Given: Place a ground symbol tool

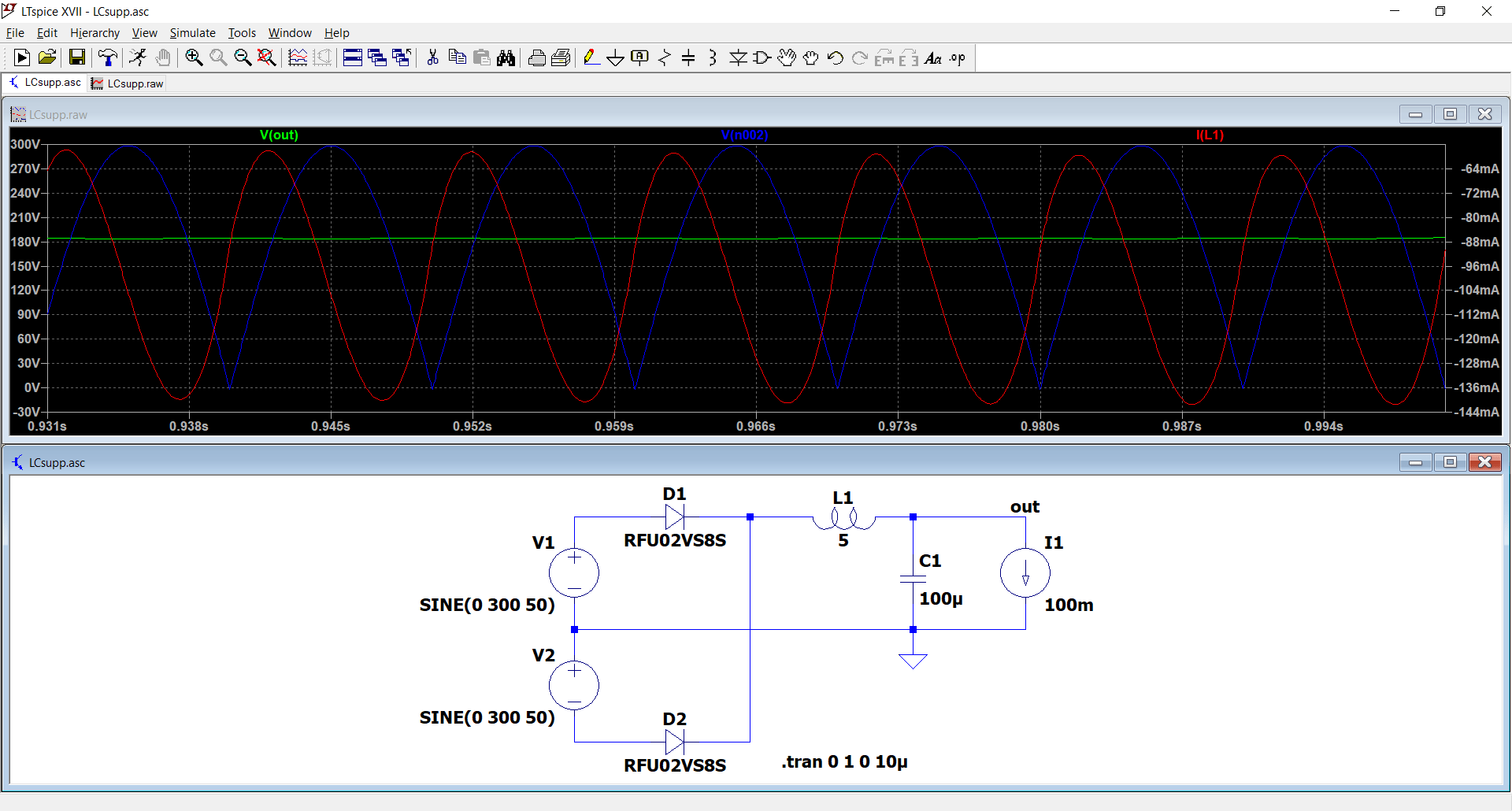Looking at the screenshot, I should [x=616, y=57].
